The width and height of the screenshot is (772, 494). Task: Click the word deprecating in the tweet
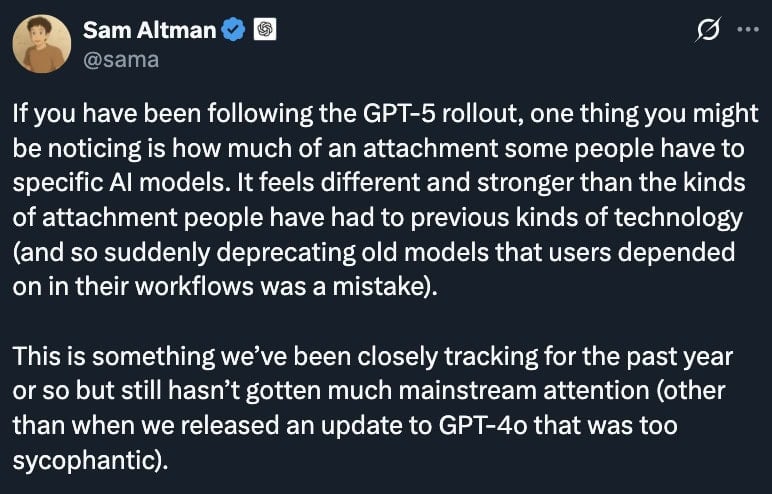pos(286,253)
